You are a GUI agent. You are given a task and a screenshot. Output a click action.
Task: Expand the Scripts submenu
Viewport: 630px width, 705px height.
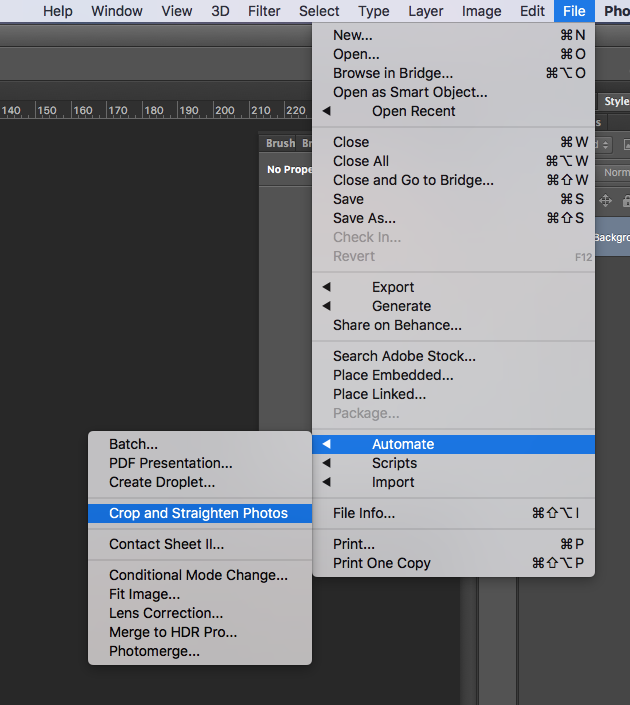[394, 463]
